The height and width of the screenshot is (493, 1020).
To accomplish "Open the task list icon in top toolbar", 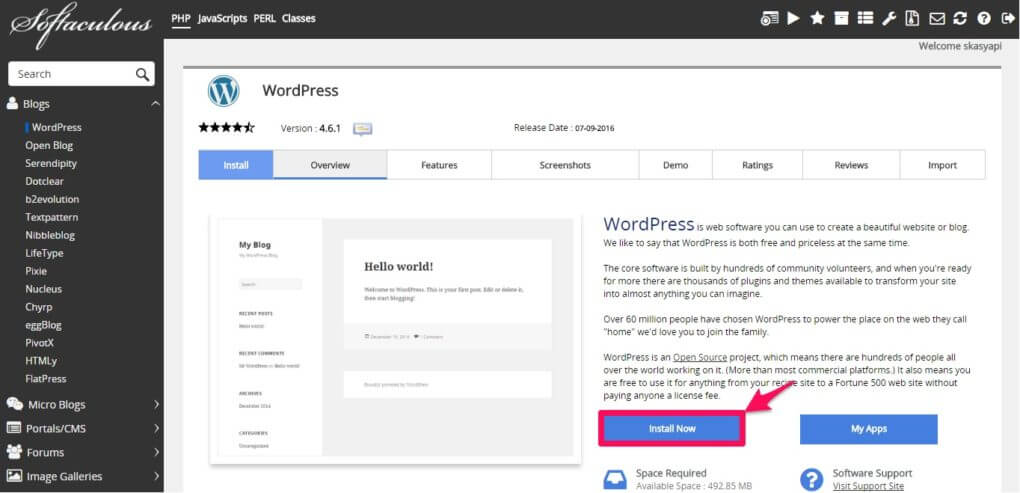I will tap(865, 18).
